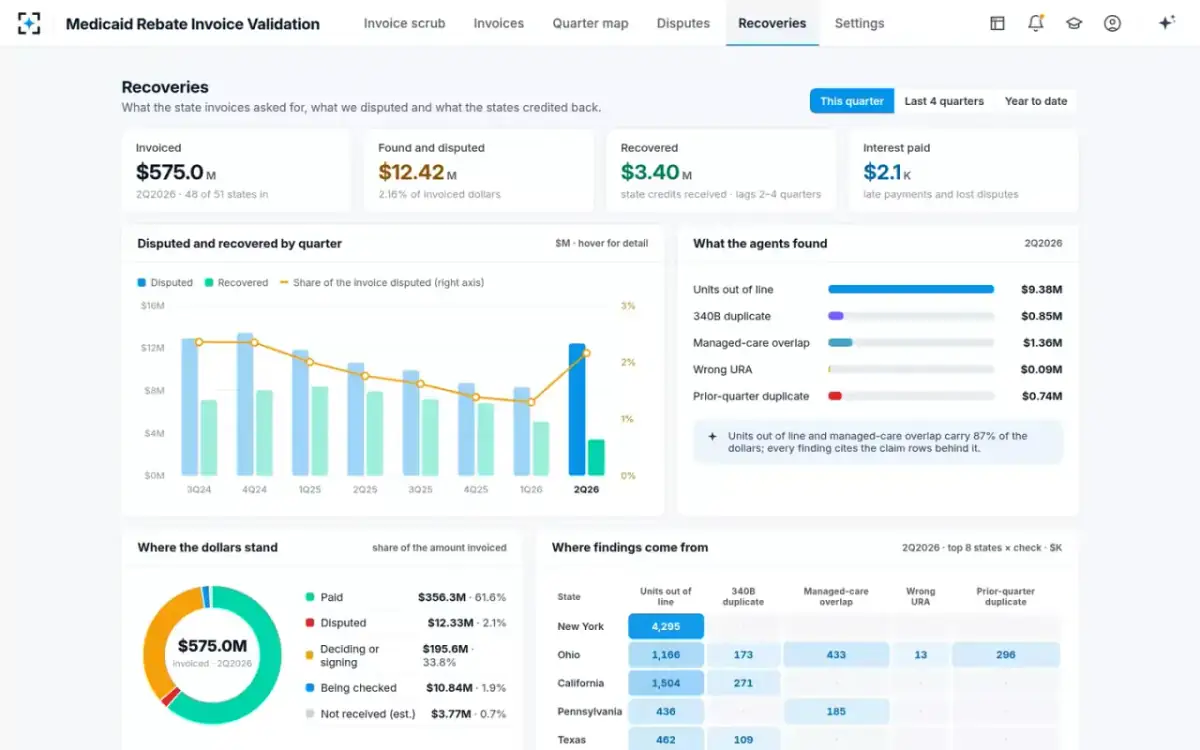Click the New York 4,295 heatmap cell

666,626
